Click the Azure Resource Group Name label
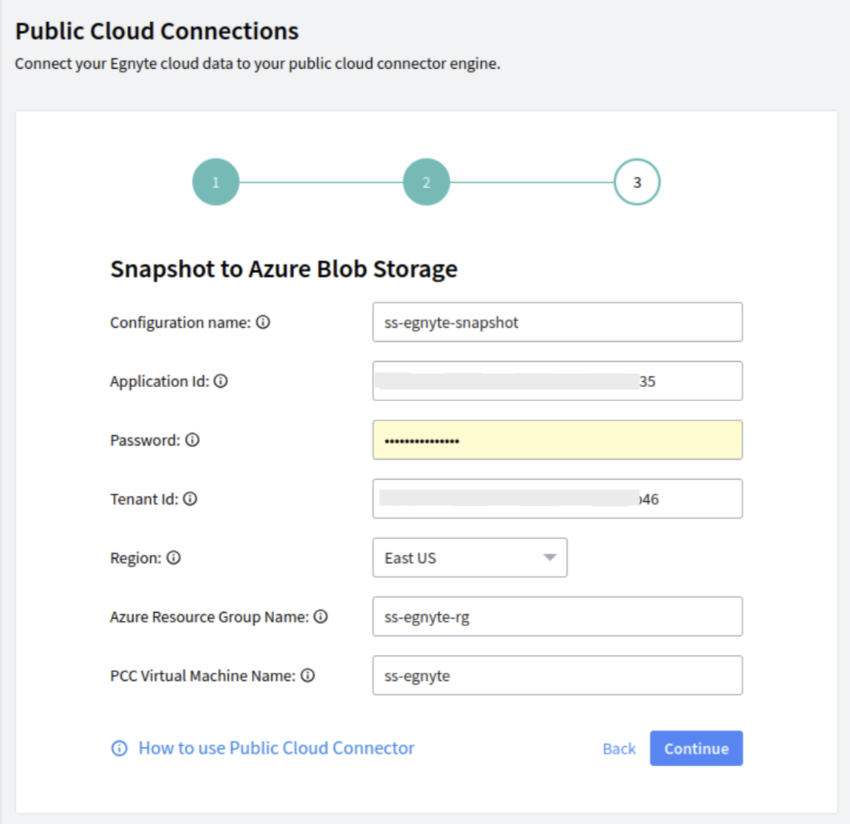 click(209, 617)
